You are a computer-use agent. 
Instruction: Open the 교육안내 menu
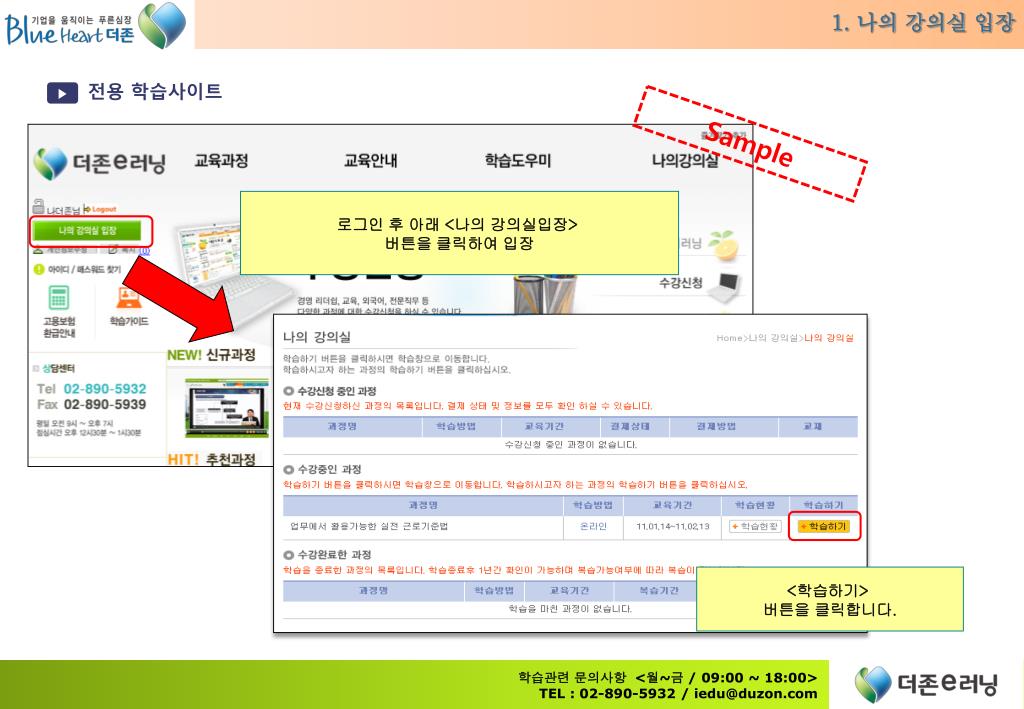pos(370,161)
